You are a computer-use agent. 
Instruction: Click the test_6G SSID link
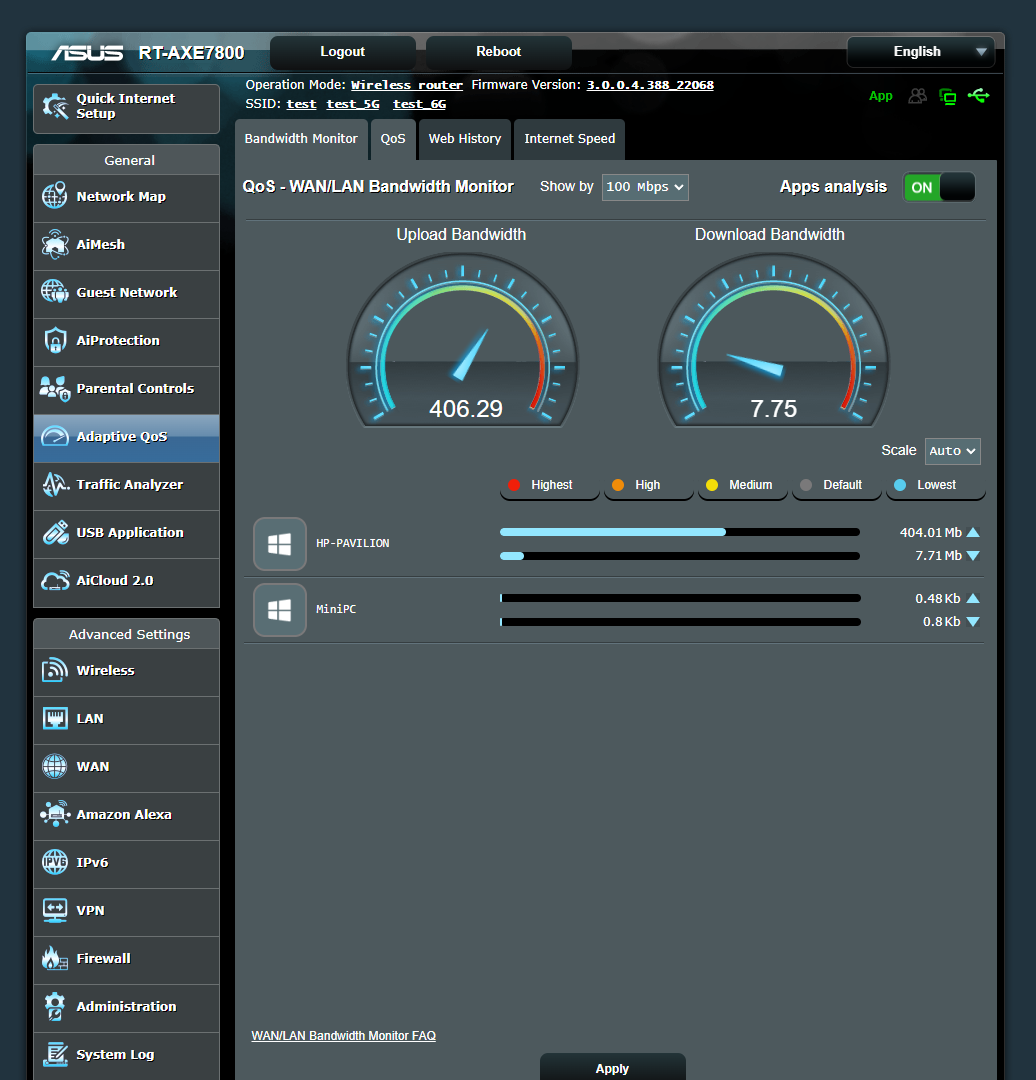pos(419,104)
